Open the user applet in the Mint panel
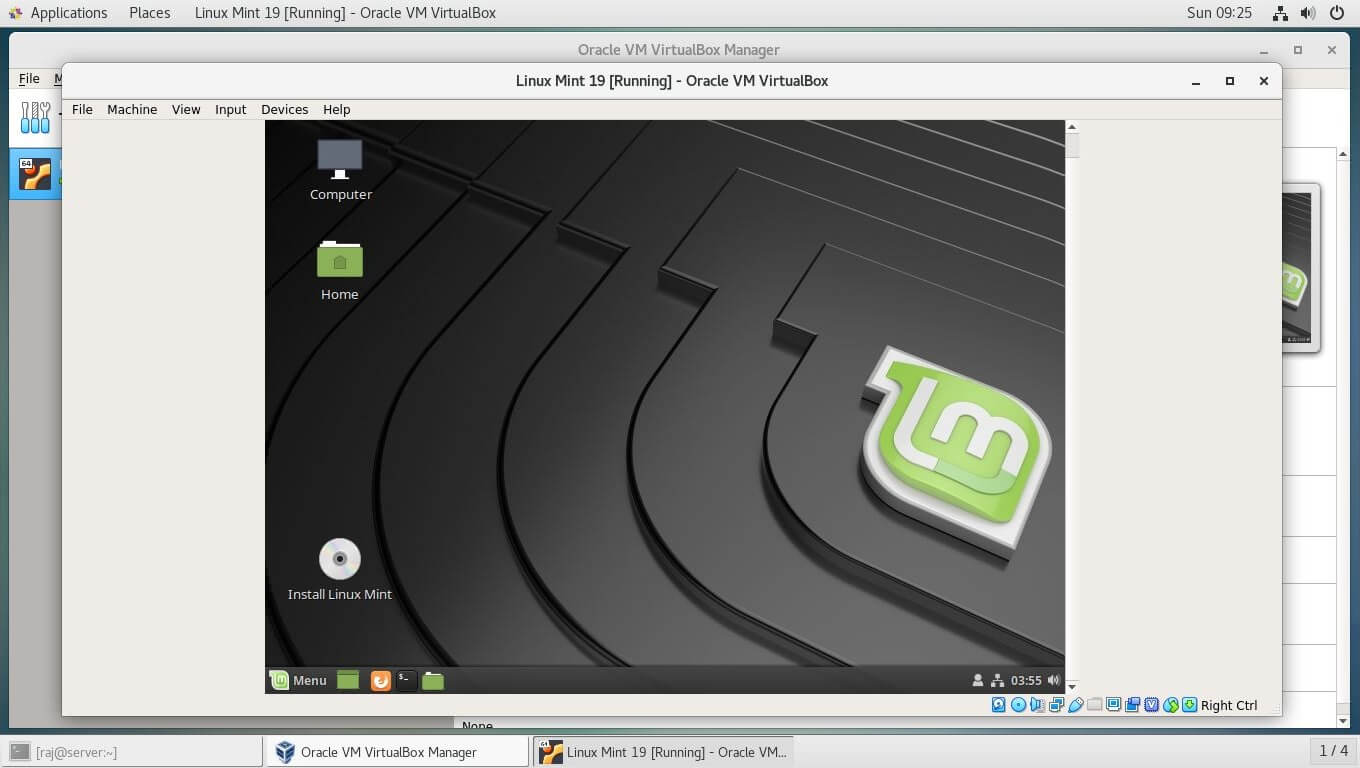Screen dimensions: 1360x768 pos(978,679)
